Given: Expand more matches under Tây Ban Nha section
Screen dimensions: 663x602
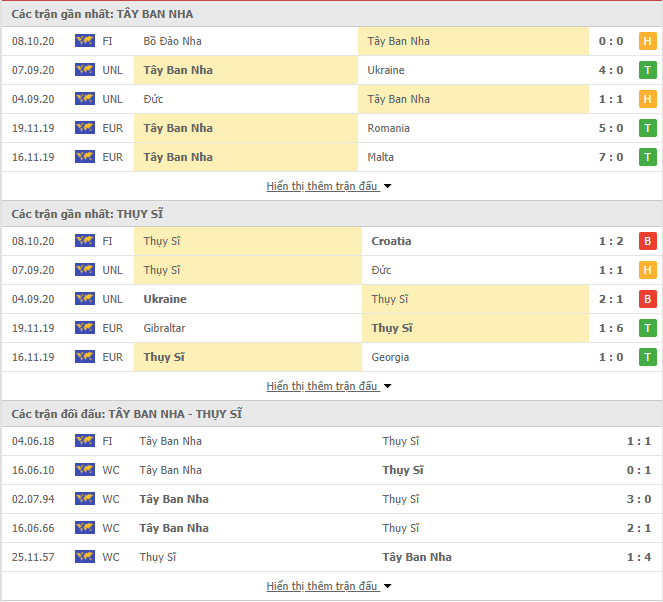Looking at the screenshot, I should pyautogui.click(x=329, y=186).
